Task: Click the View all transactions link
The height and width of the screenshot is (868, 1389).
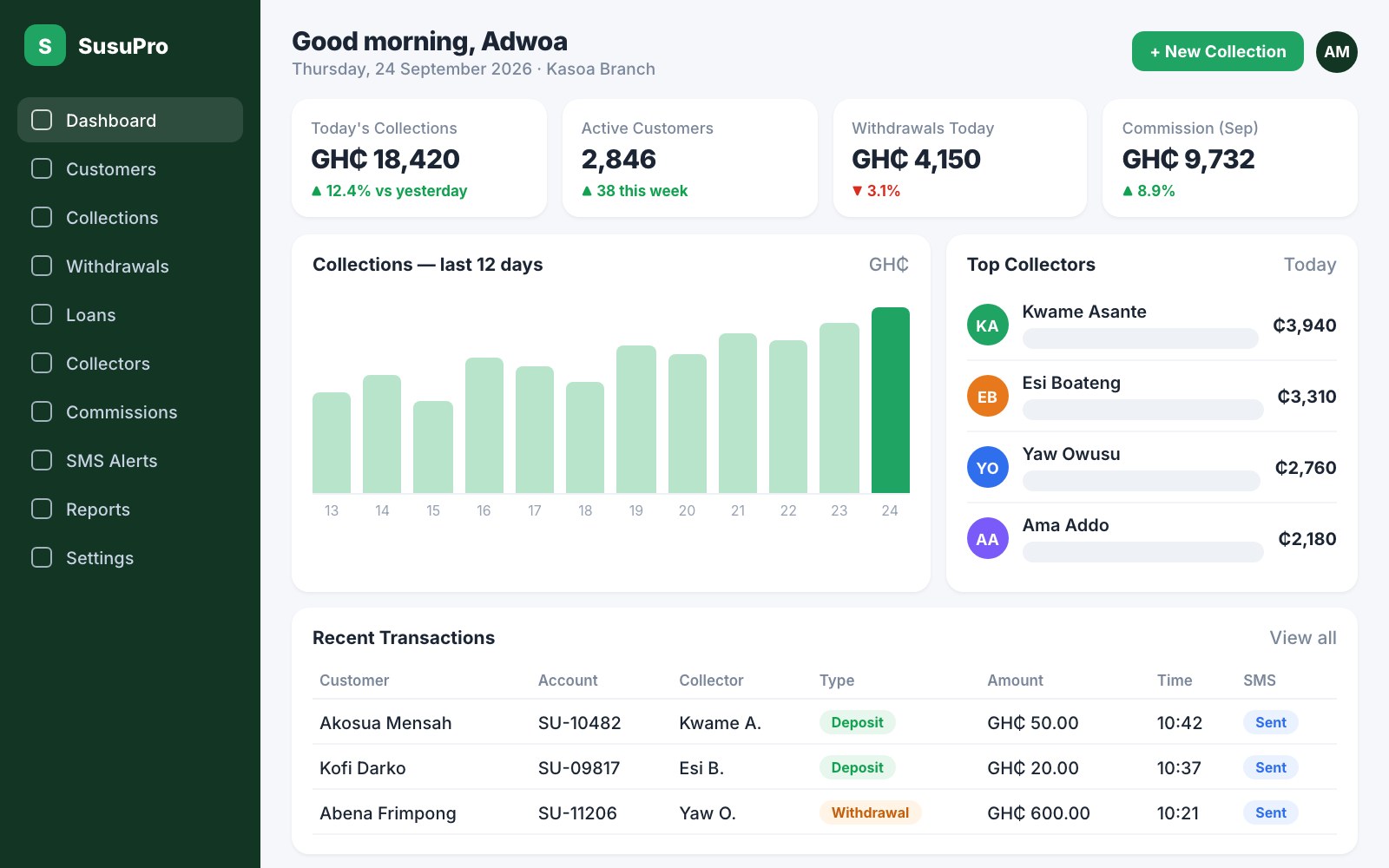Action: coord(1303,638)
